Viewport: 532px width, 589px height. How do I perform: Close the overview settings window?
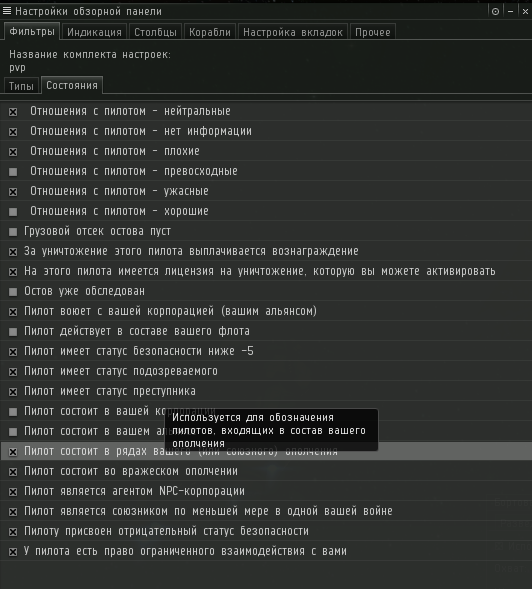pyautogui.click(x=525, y=12)
